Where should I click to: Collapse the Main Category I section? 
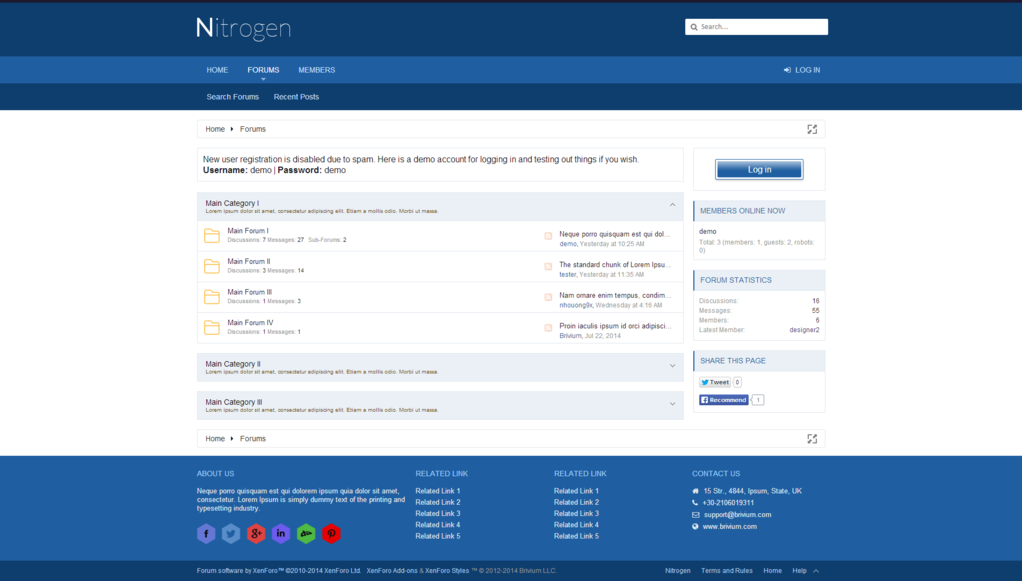tap(672, 205)
